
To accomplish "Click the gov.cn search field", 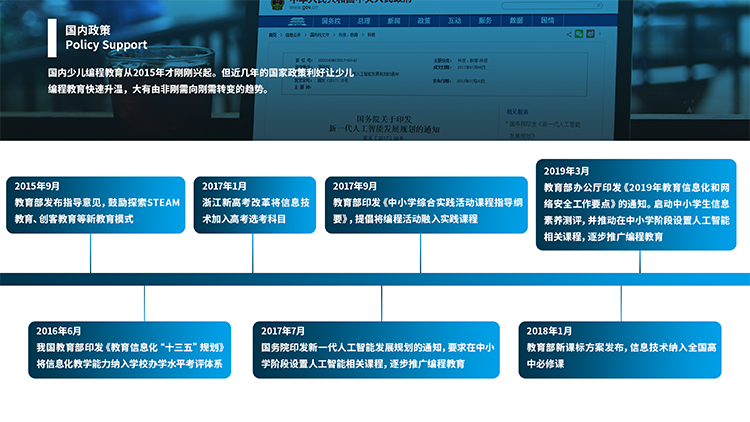I will pos(551,5).
